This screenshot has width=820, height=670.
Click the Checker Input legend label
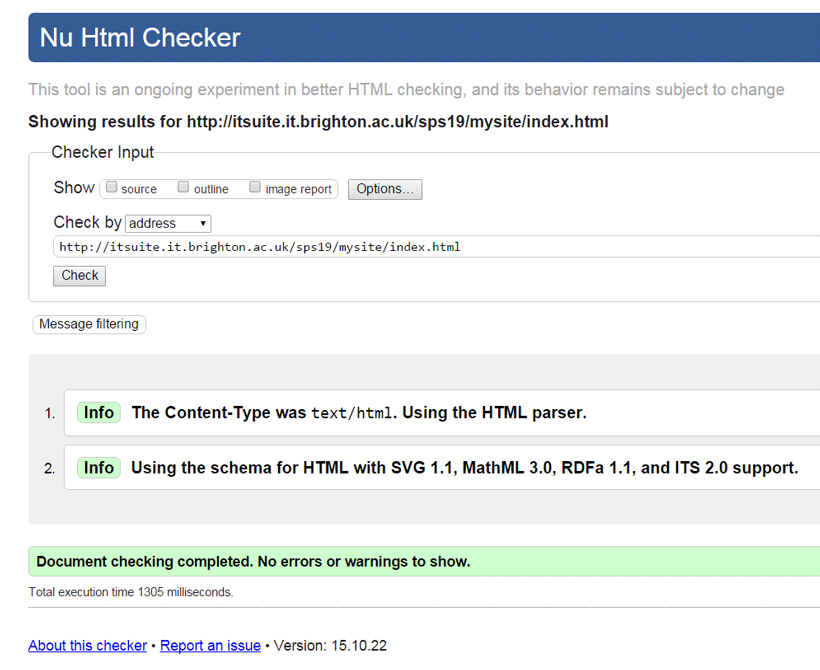point(102,152)
